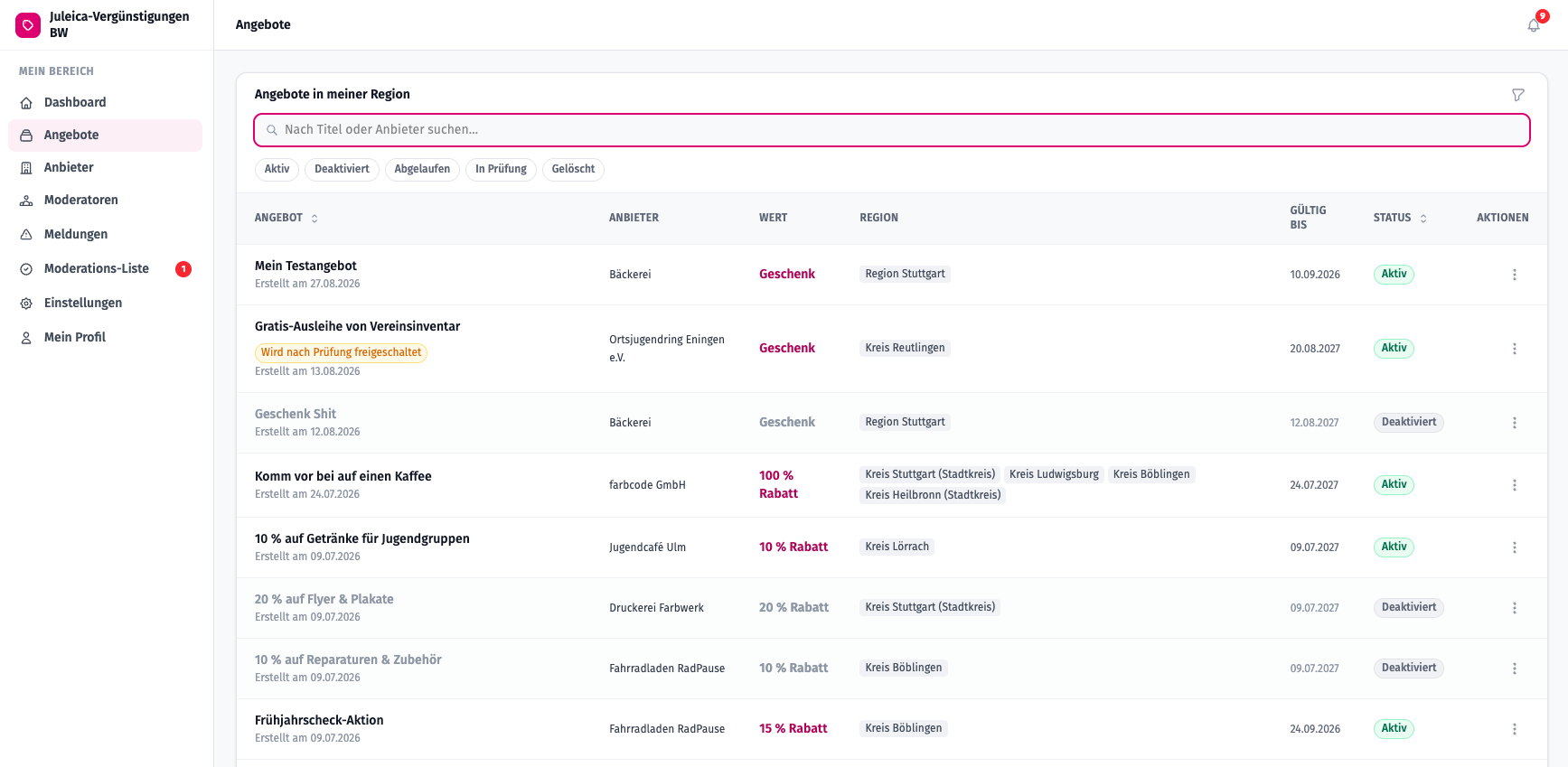Sort table by Status column

1400,218
